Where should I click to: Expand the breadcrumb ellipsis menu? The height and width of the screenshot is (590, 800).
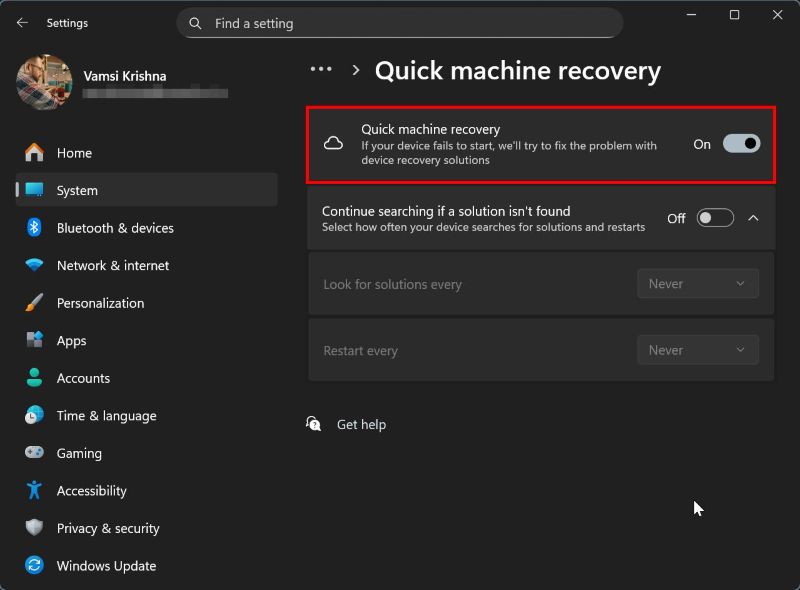[321, 70]
